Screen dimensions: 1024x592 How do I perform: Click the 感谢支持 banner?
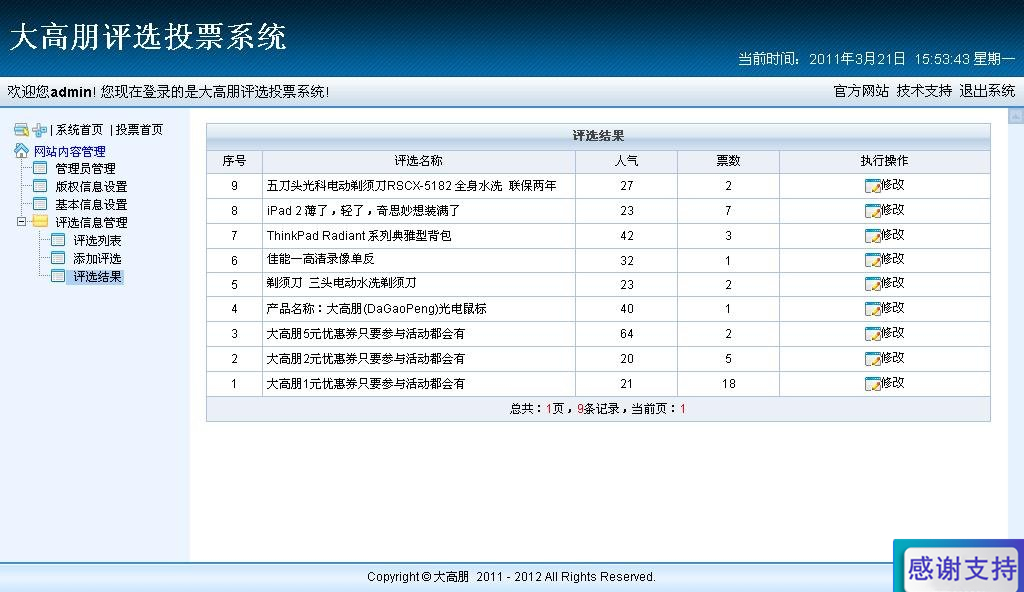tap(961, 568)
